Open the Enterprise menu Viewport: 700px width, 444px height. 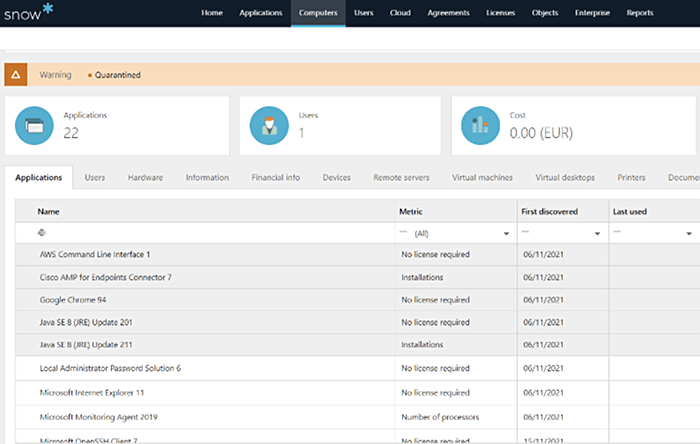click(x=592, y=13)
